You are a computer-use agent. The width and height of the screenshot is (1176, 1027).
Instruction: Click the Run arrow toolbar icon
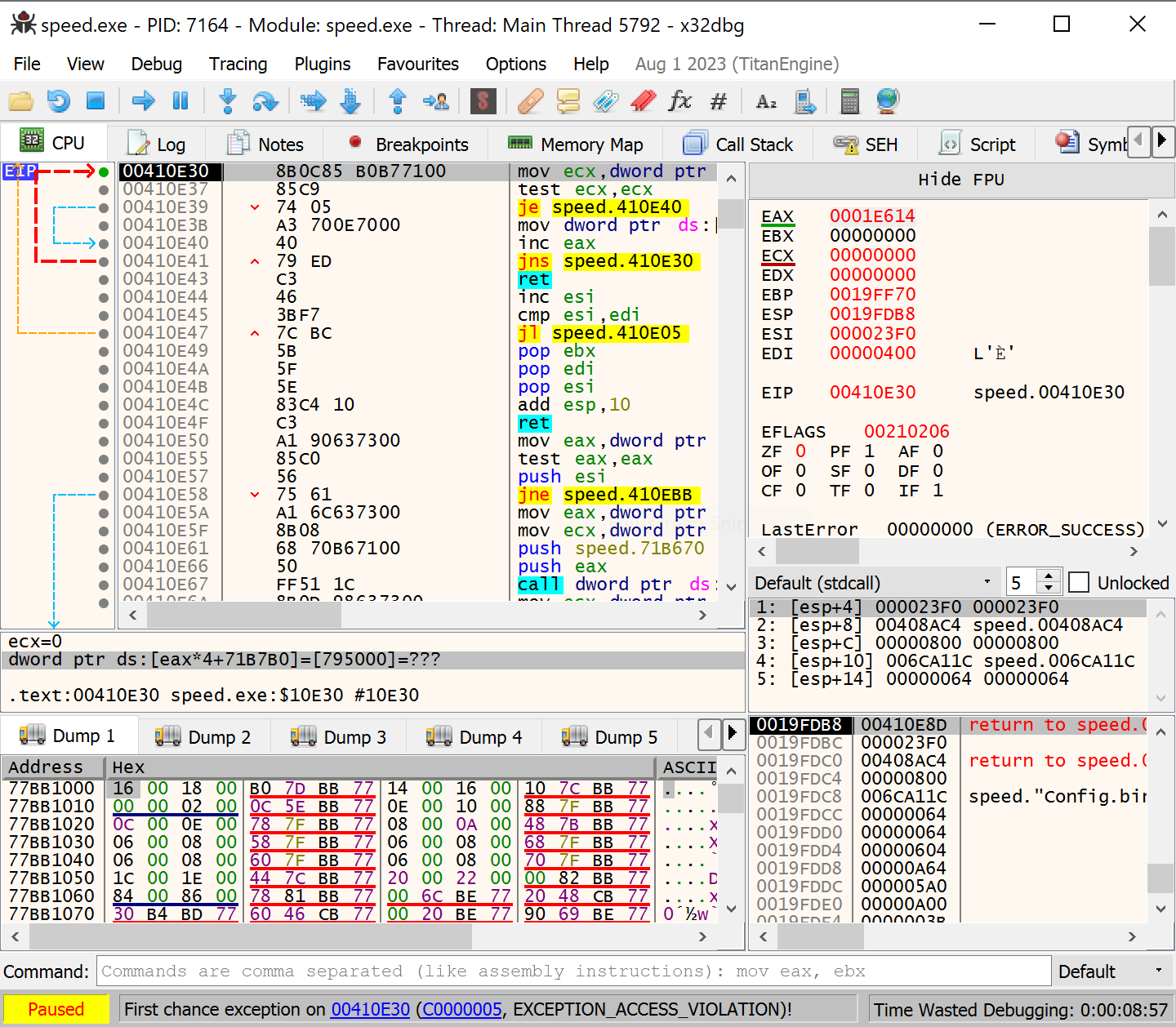(143, 101)
